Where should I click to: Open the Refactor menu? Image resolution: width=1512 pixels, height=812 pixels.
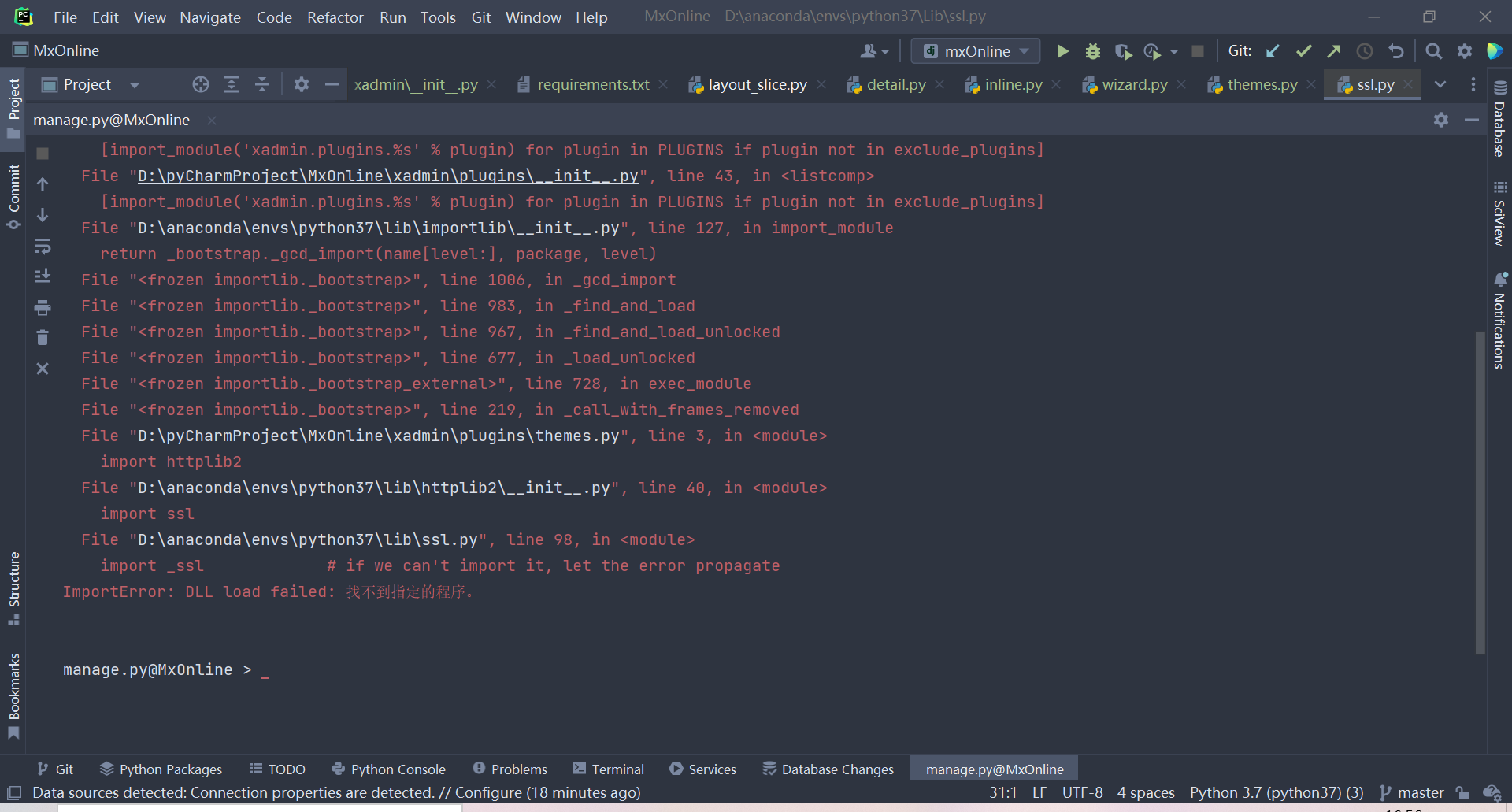point(335,17)
